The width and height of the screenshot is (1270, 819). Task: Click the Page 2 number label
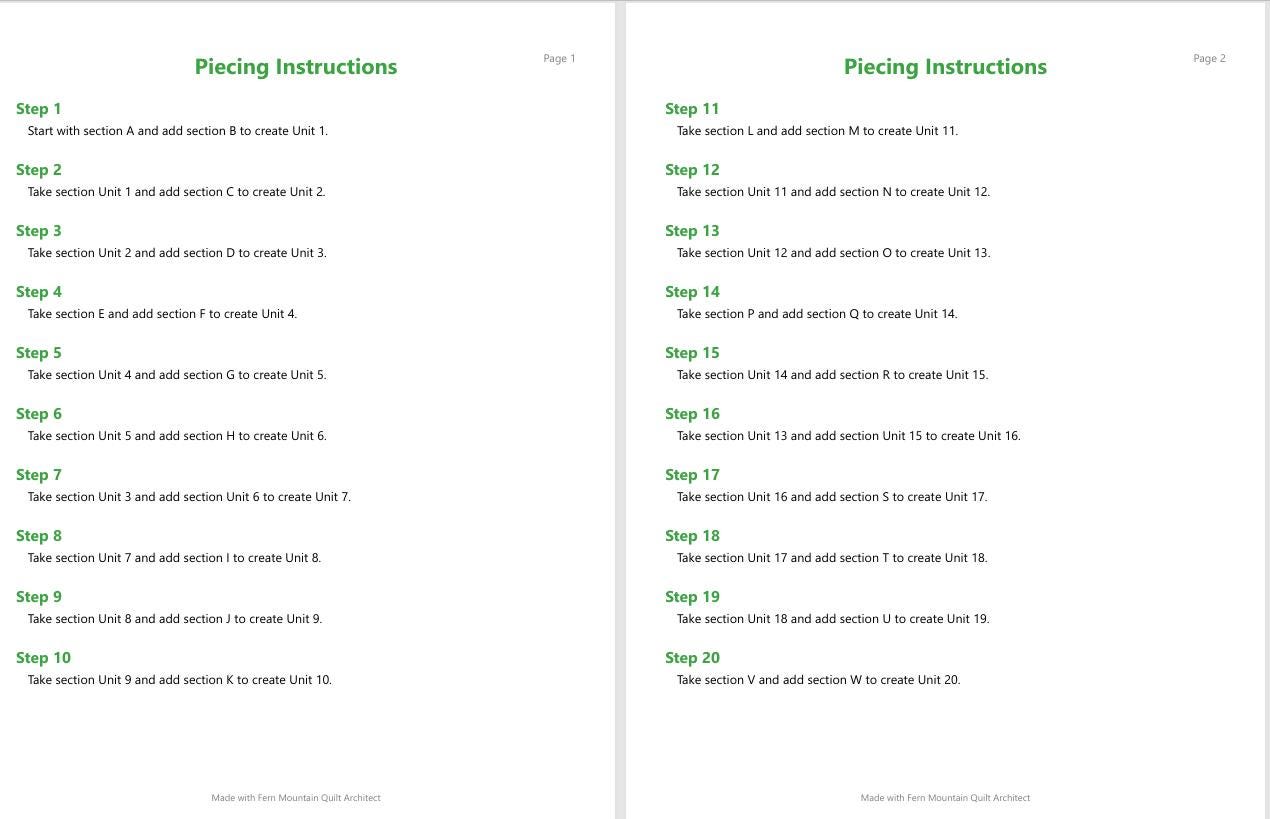coord(1209,59)
